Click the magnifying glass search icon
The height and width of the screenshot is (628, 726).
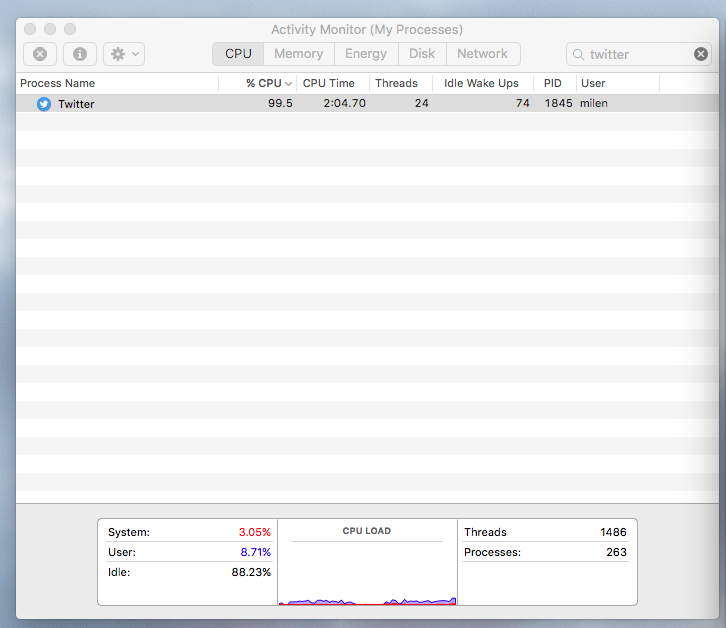[x=578, y=55]
